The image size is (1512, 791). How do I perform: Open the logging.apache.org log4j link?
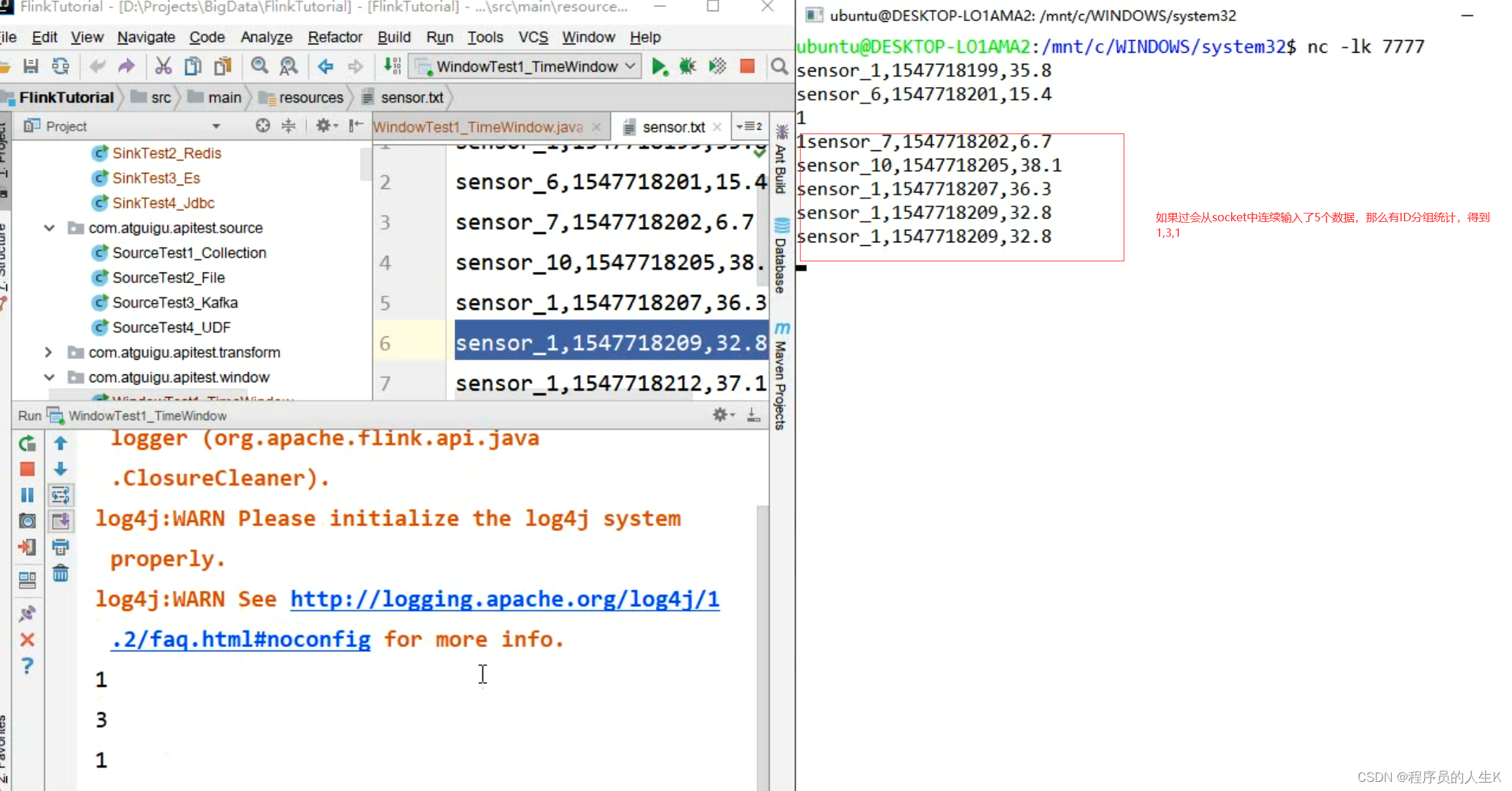tap(504, 599)
